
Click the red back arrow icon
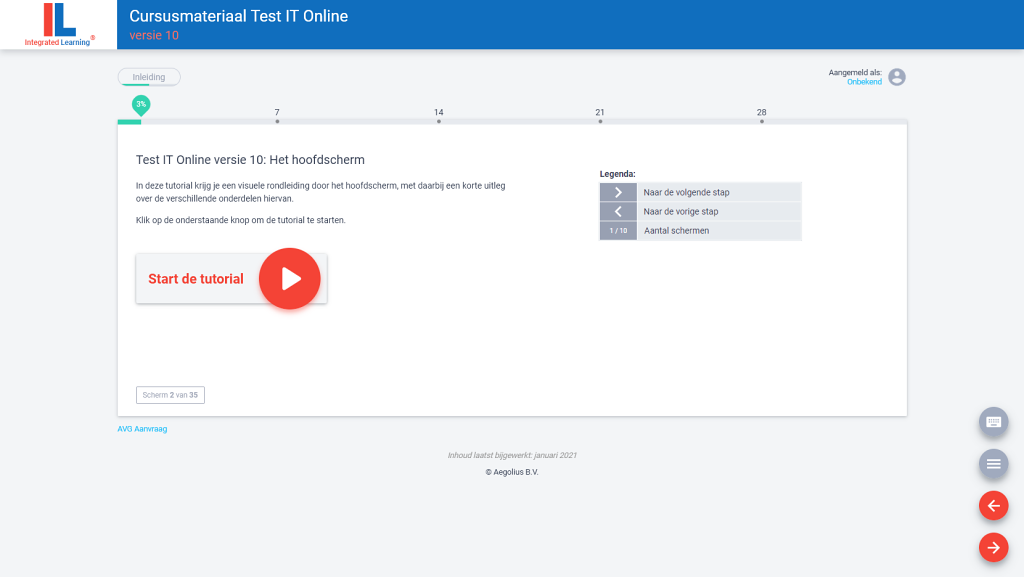[993, 505]
